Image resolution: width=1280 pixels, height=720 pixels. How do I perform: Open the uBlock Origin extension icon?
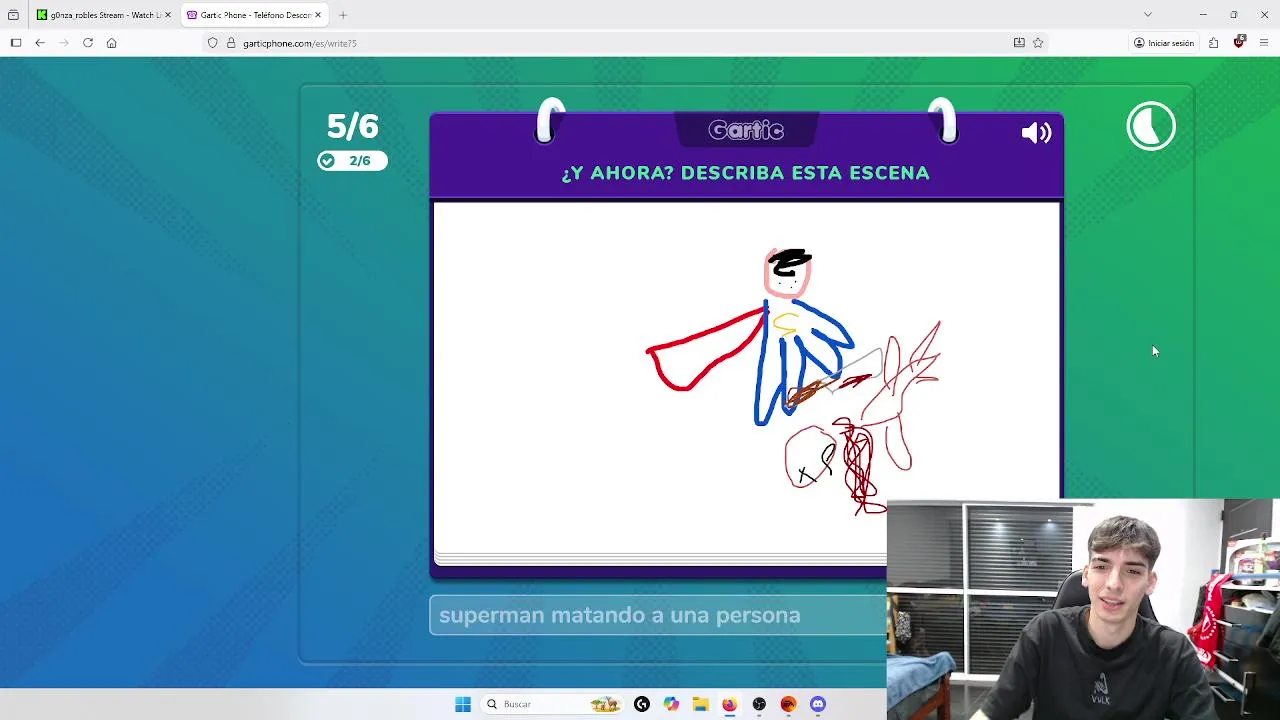pos(1239,42)
